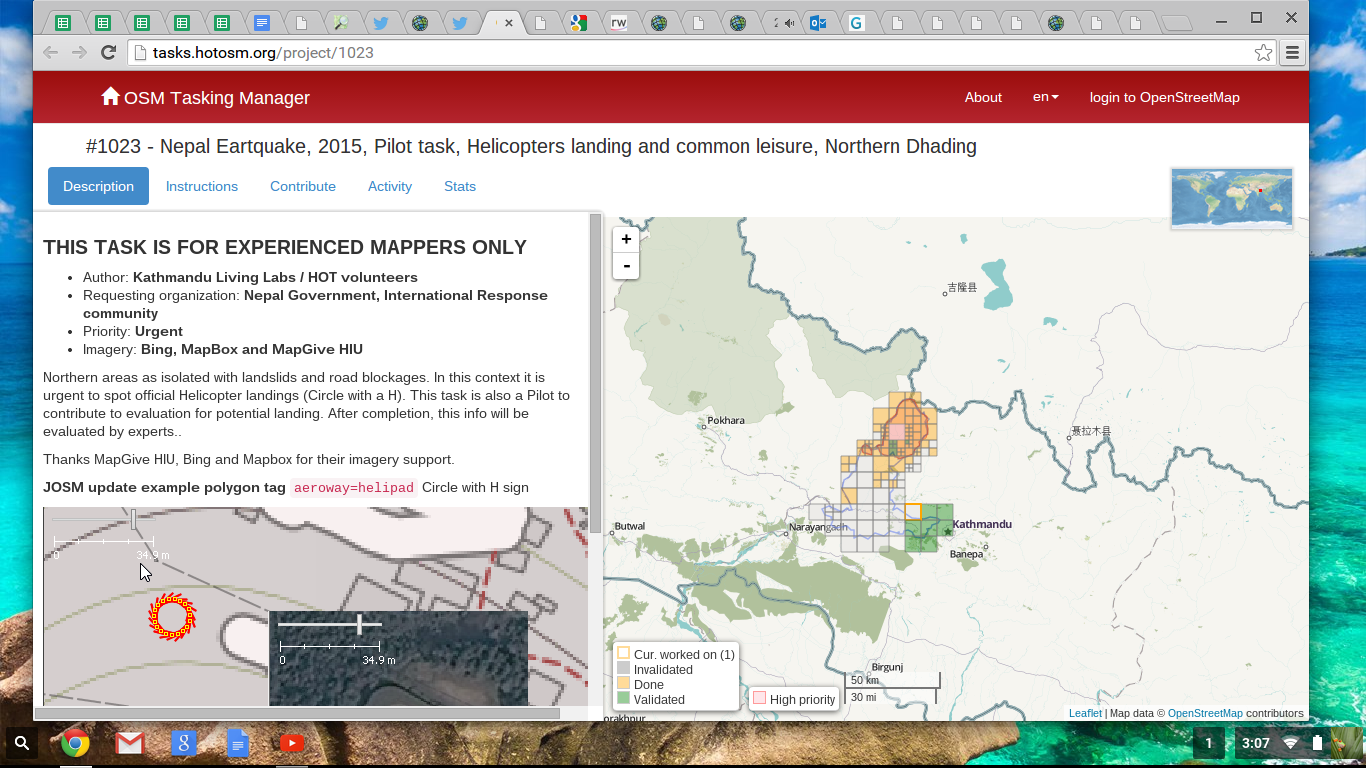Click login to OpenStreetMap
Image resolution: width=1366 pixels, height=768 pixels.
1164,97
